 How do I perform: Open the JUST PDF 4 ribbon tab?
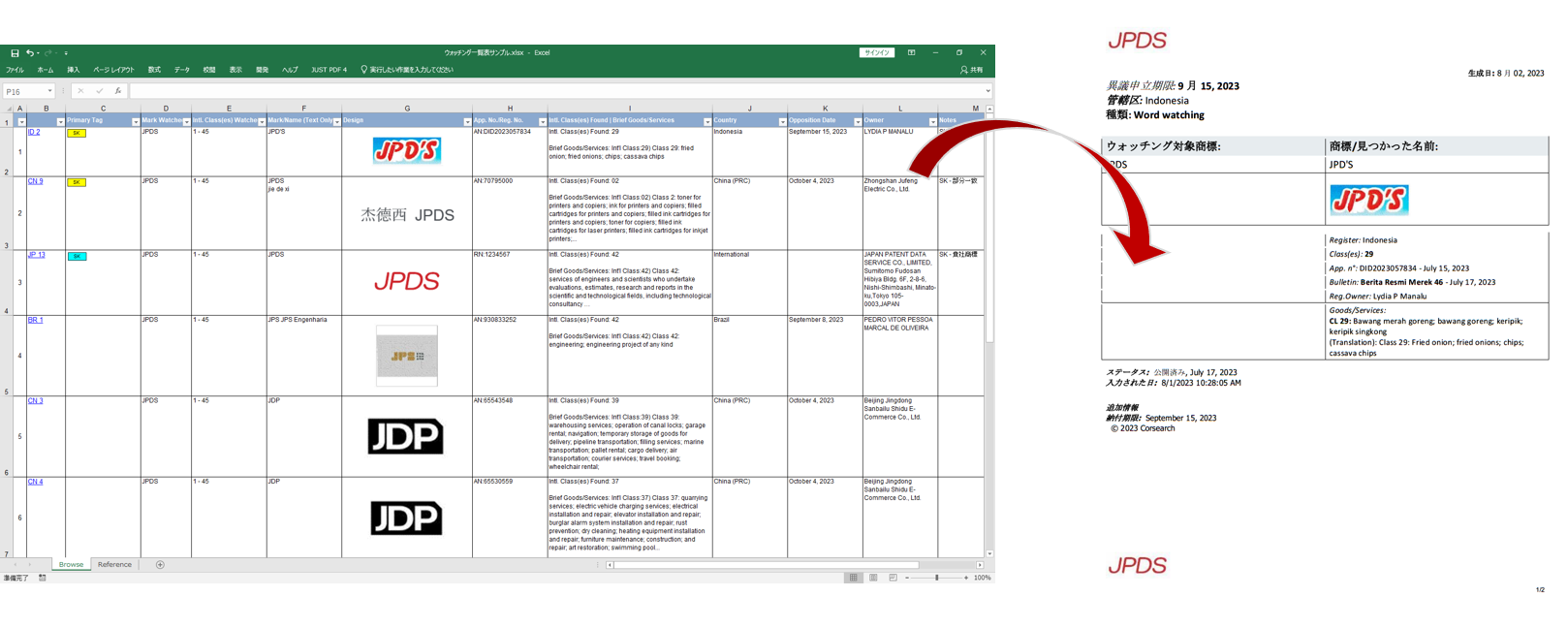coord(329,70)
